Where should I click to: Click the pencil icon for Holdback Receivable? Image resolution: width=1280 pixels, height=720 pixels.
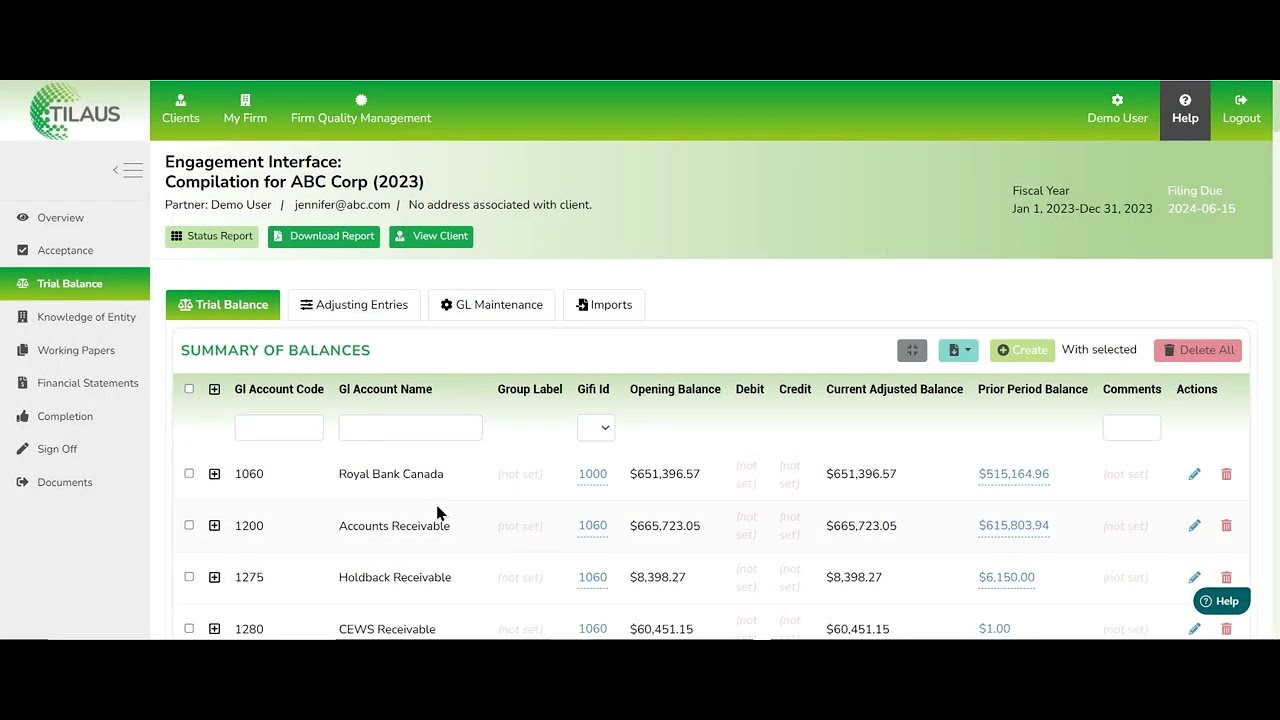point(1194,577)
